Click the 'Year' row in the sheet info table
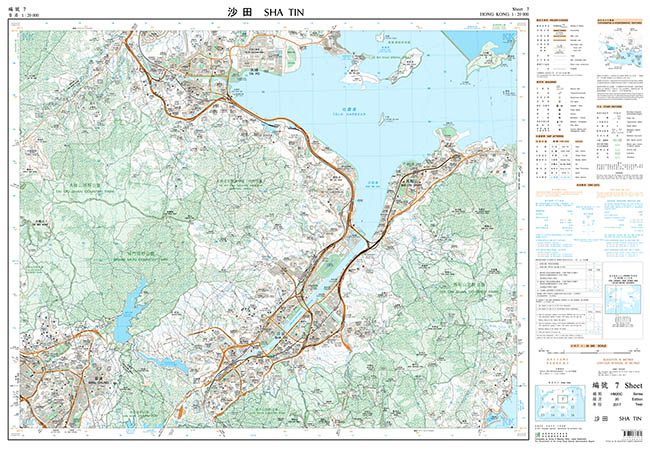This screenshot has height=454, width=650. point(618,404)
